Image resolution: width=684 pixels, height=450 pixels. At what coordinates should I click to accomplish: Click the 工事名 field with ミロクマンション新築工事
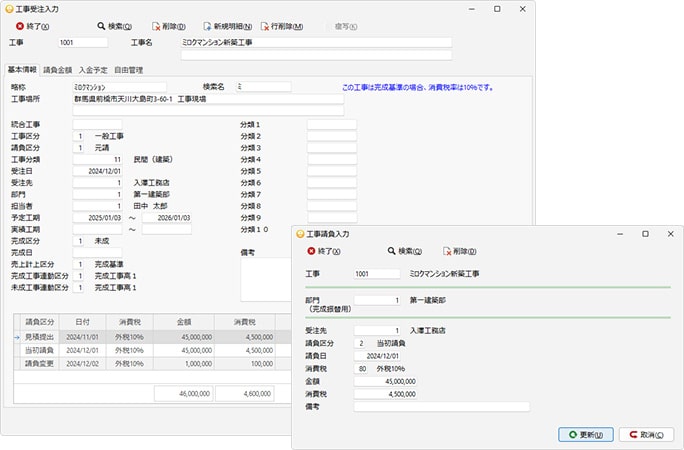[316, 42]
